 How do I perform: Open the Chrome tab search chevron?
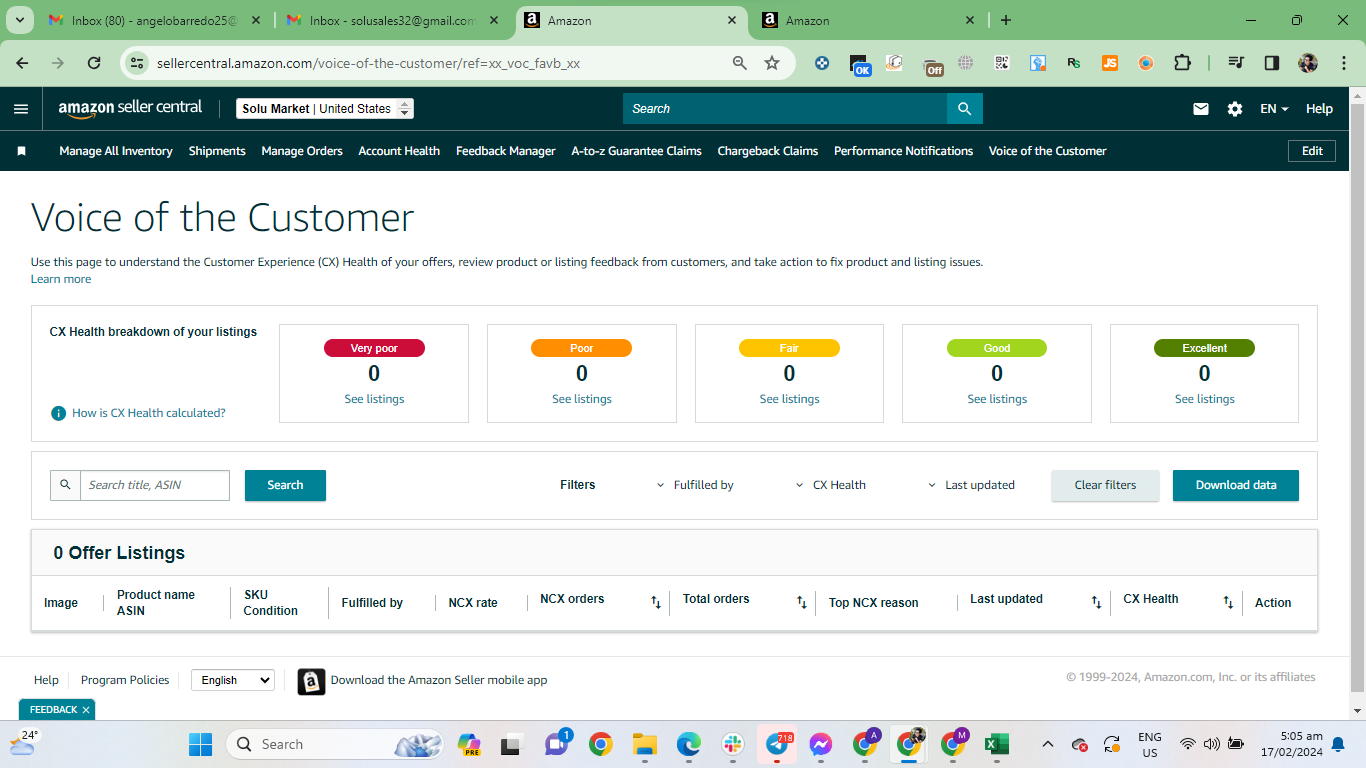[20, 20]
